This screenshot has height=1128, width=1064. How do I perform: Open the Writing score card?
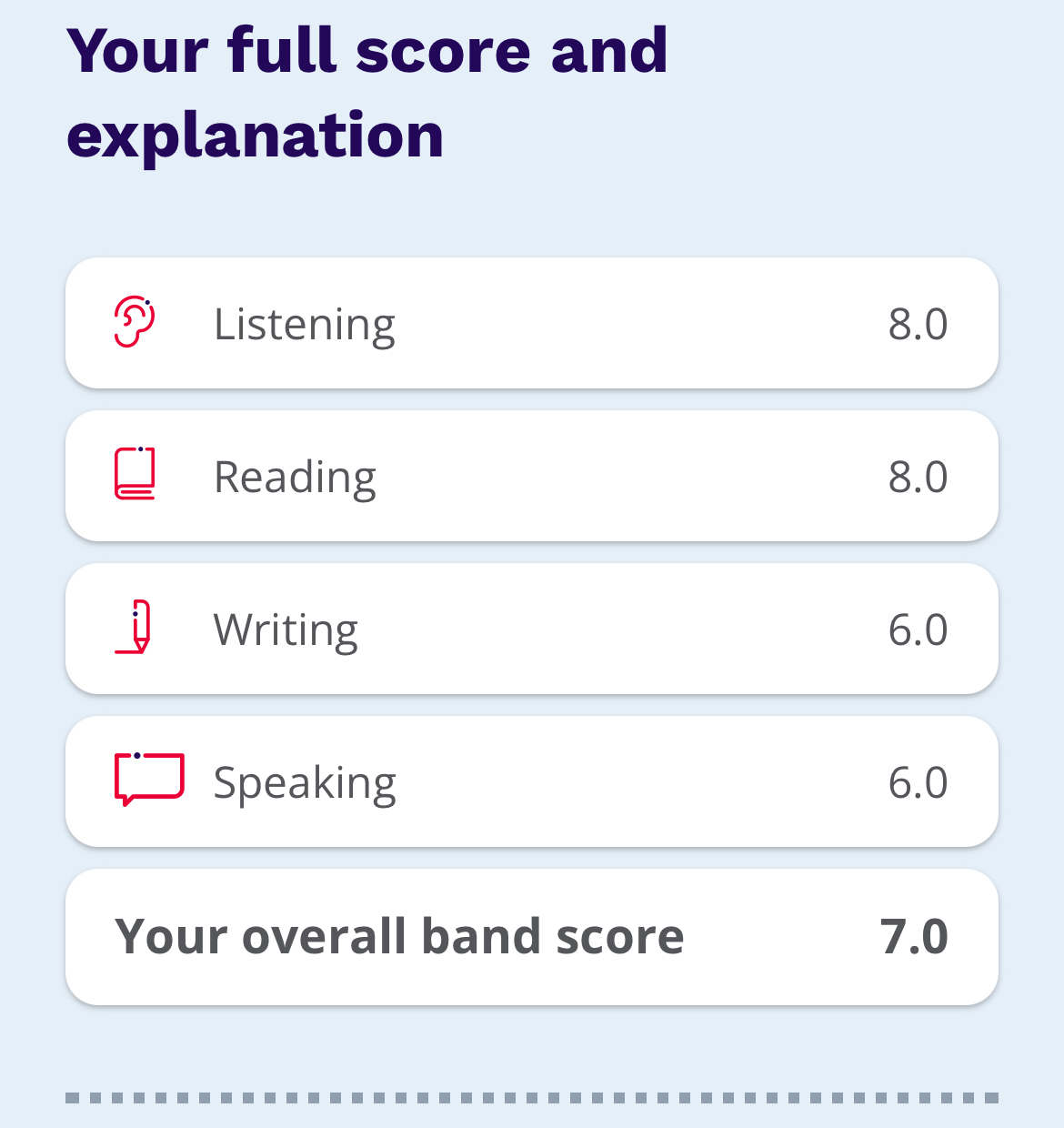pos(532,629)
